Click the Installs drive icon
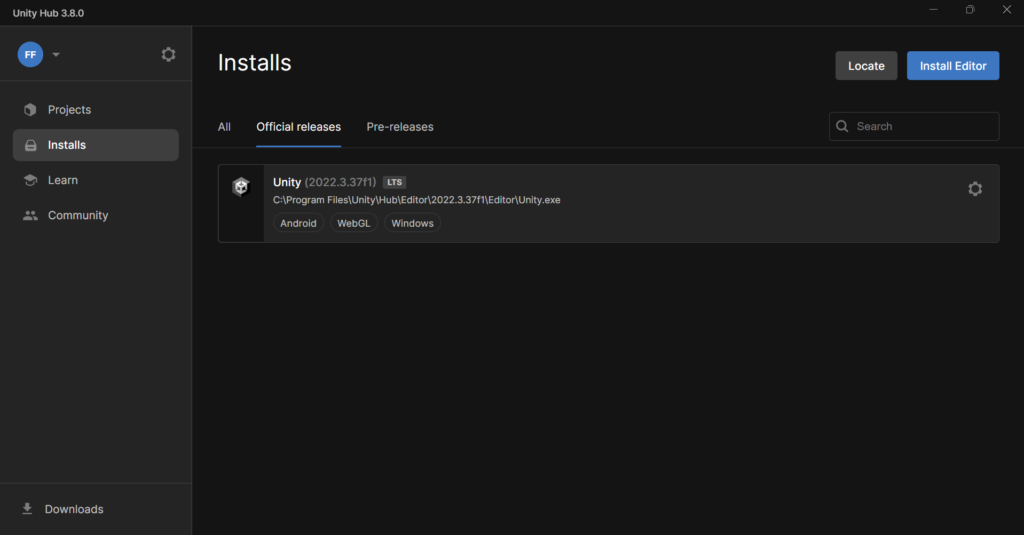 coord(31,145)
